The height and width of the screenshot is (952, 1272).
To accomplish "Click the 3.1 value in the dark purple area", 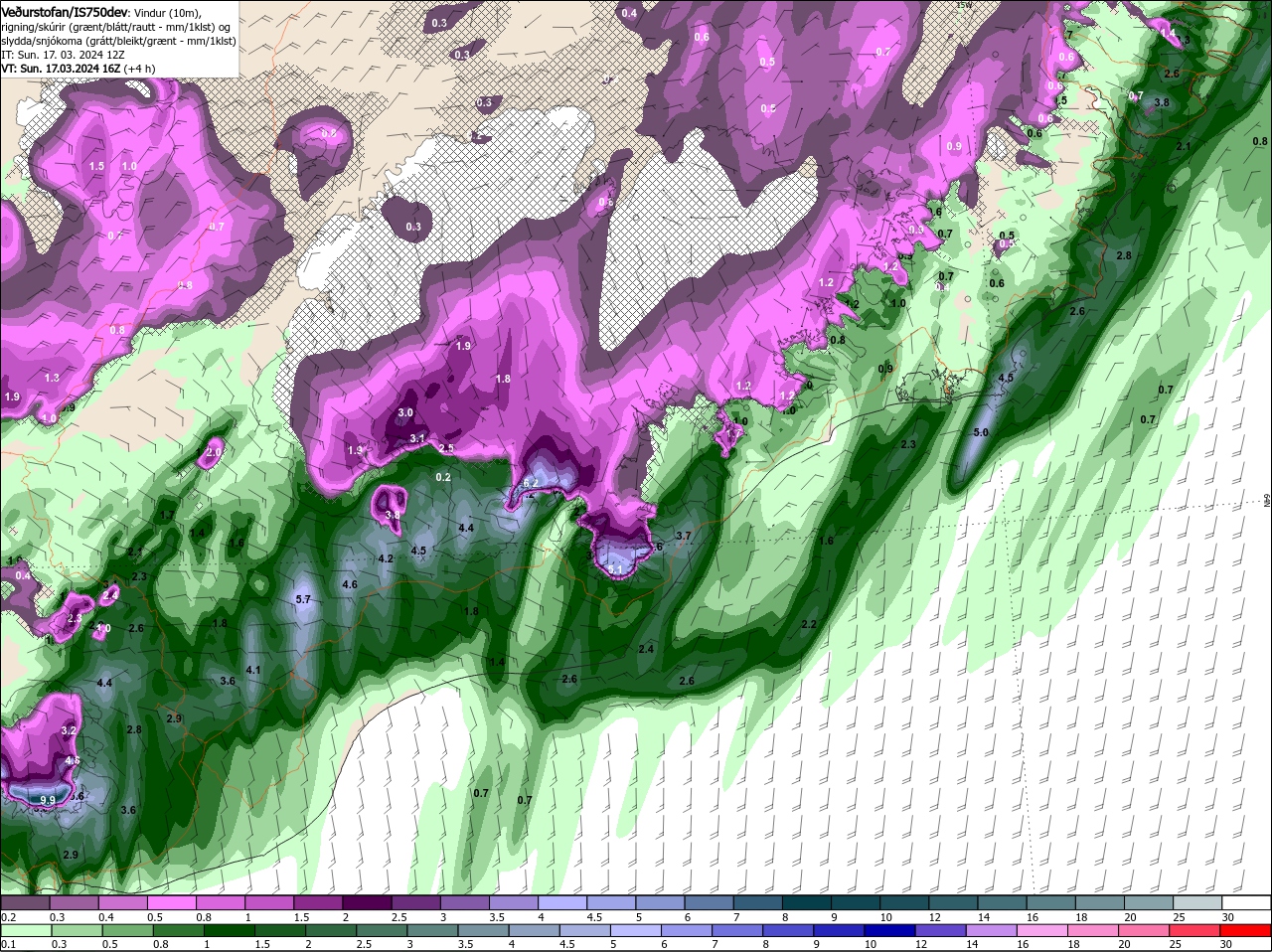I will click(418, 438).
